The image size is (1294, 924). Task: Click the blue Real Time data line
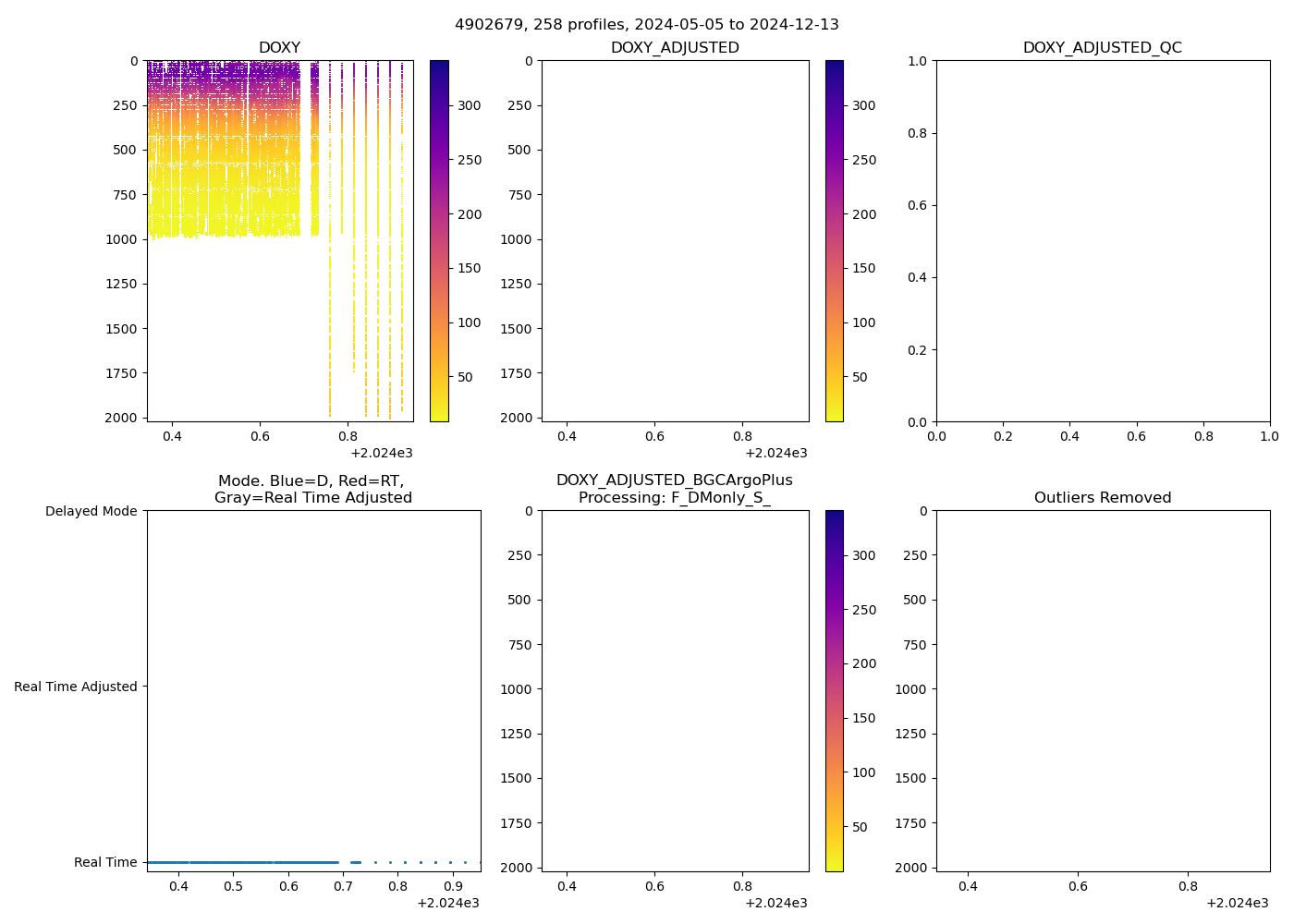pyautogui.click(x=240, y=862)
